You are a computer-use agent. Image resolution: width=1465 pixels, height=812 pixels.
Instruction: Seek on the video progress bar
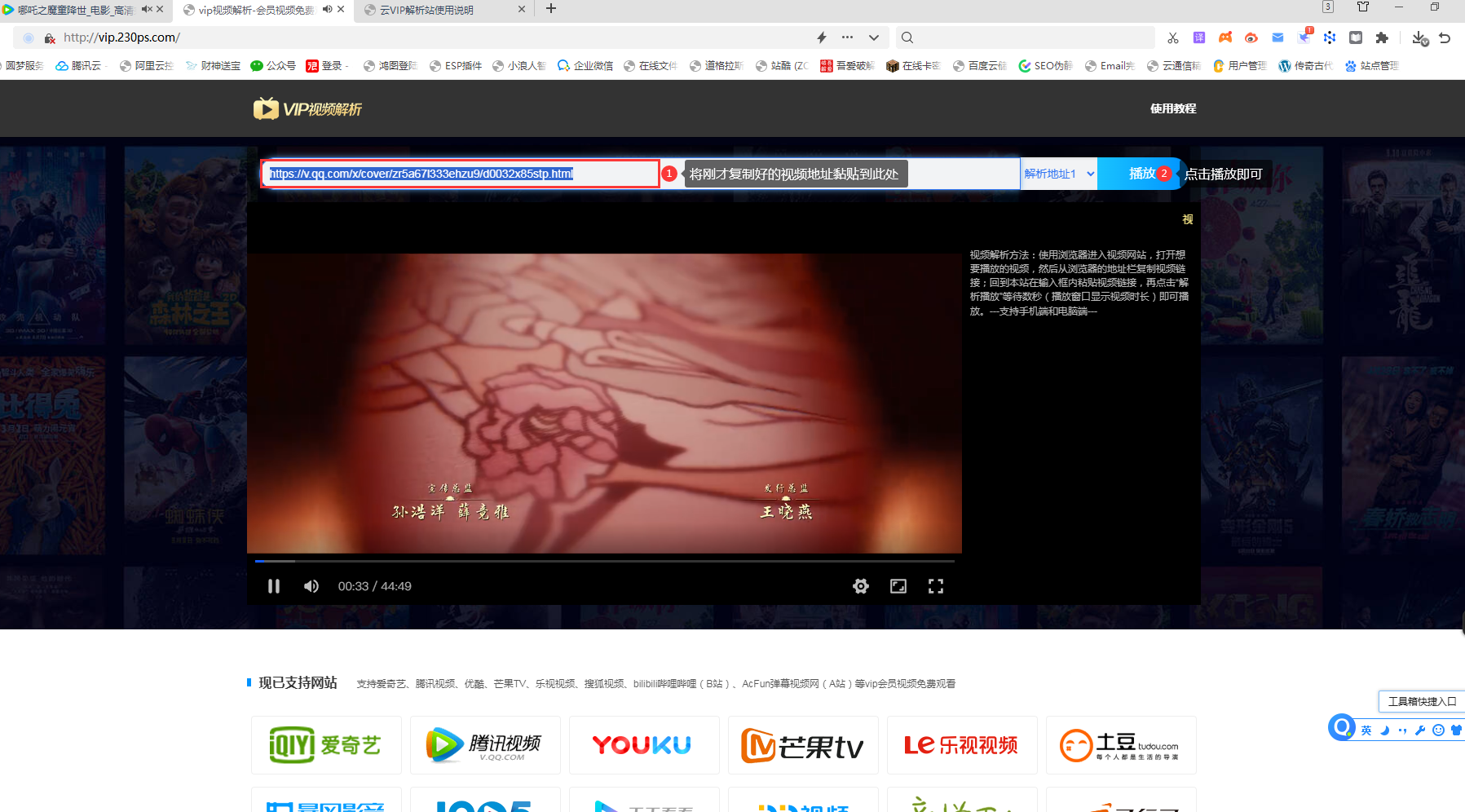tap(604, 561)
